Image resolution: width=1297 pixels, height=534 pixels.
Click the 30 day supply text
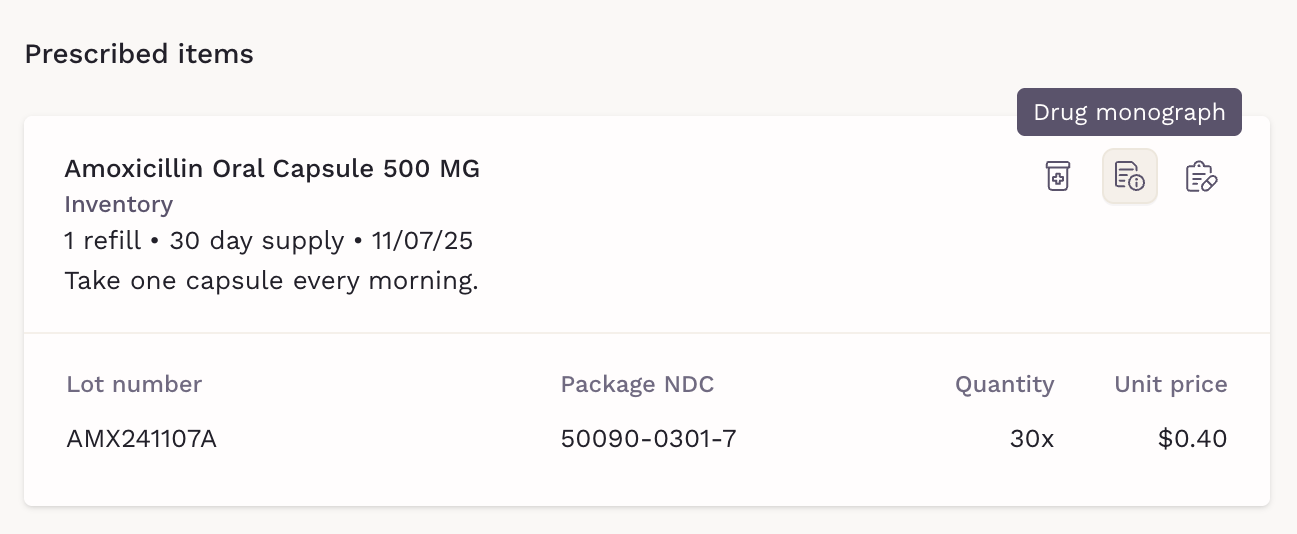[255, 241]
